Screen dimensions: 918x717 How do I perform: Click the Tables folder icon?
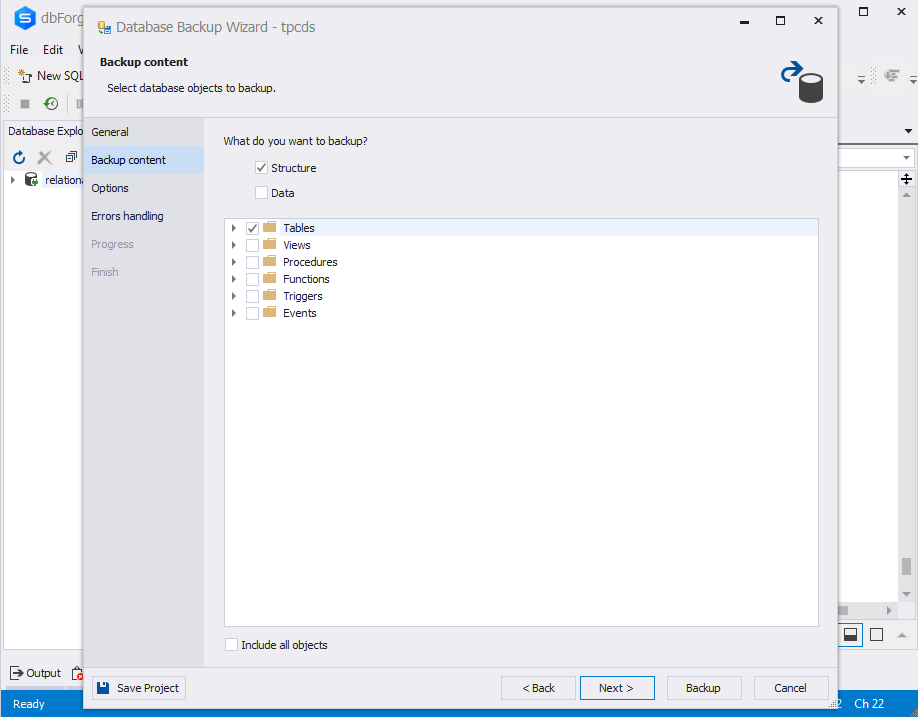pos(269,227)
